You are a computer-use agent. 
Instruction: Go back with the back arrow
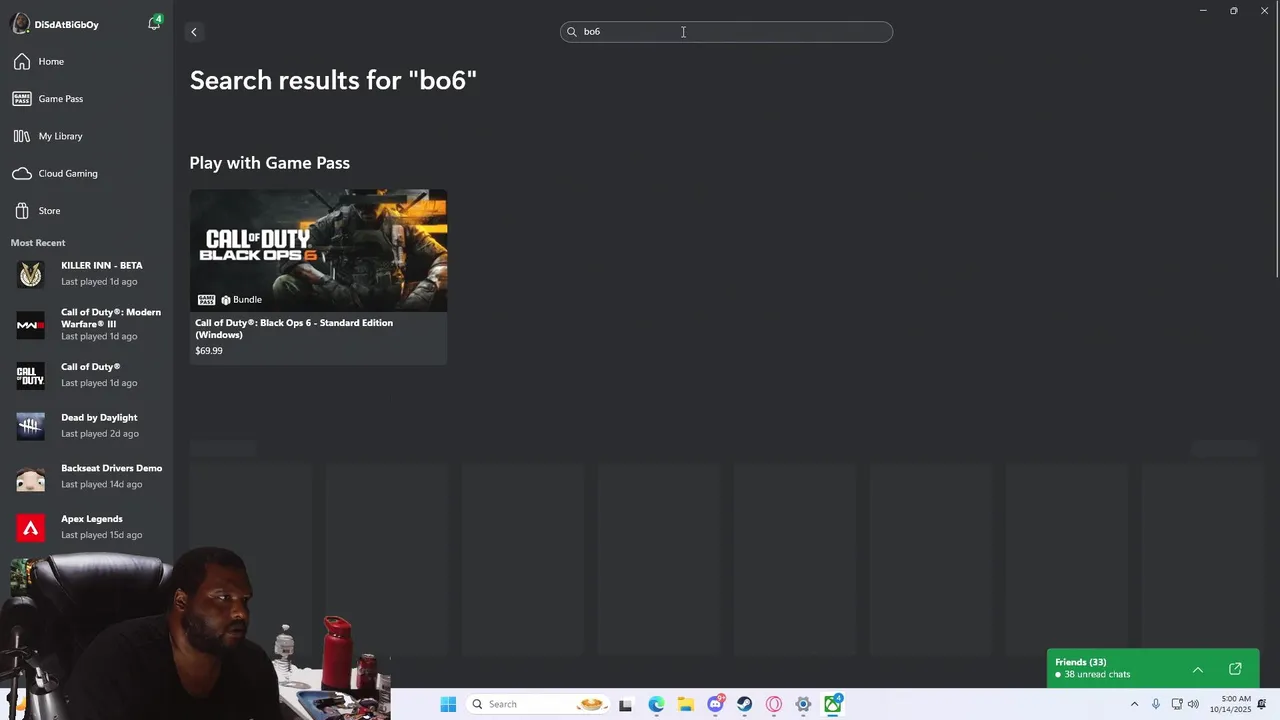click(194, 32)
